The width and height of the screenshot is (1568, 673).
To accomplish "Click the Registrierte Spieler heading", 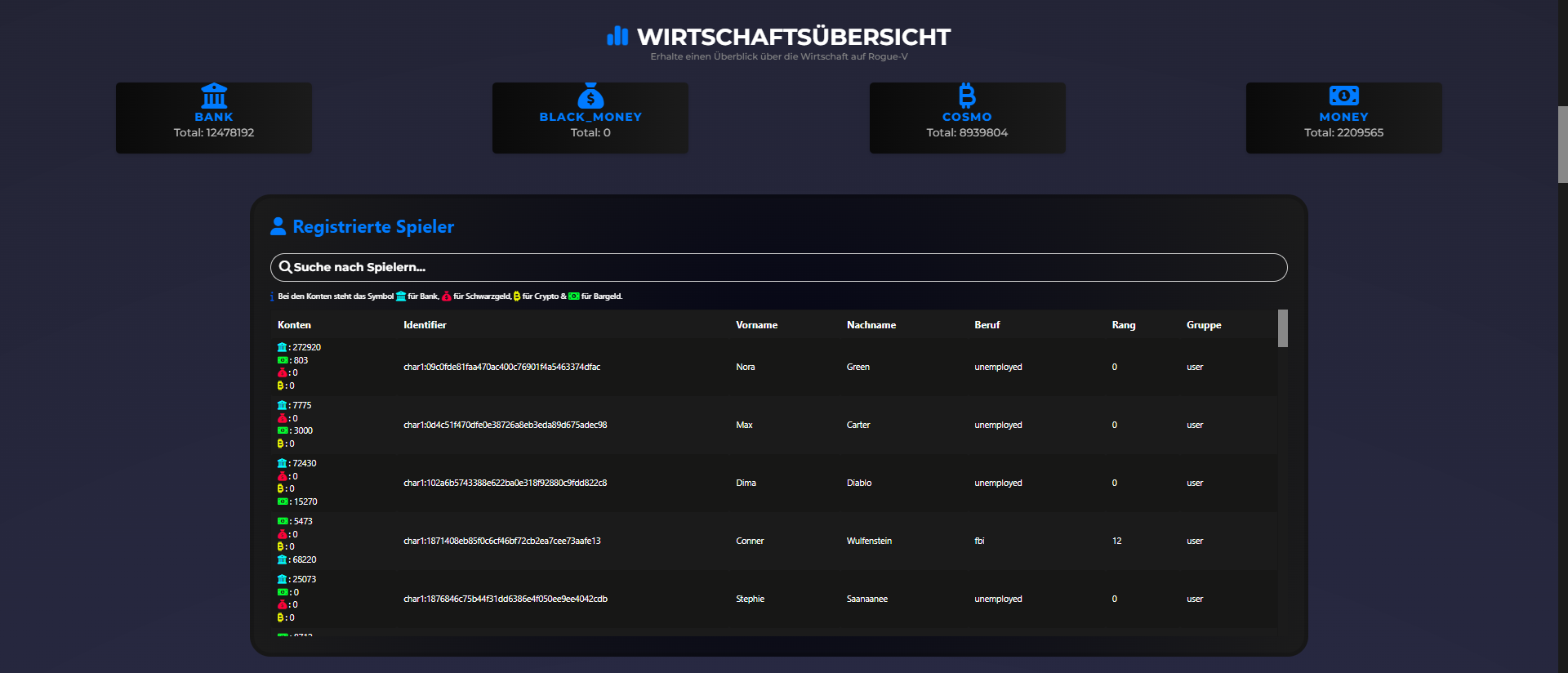I will pos(373,226).
